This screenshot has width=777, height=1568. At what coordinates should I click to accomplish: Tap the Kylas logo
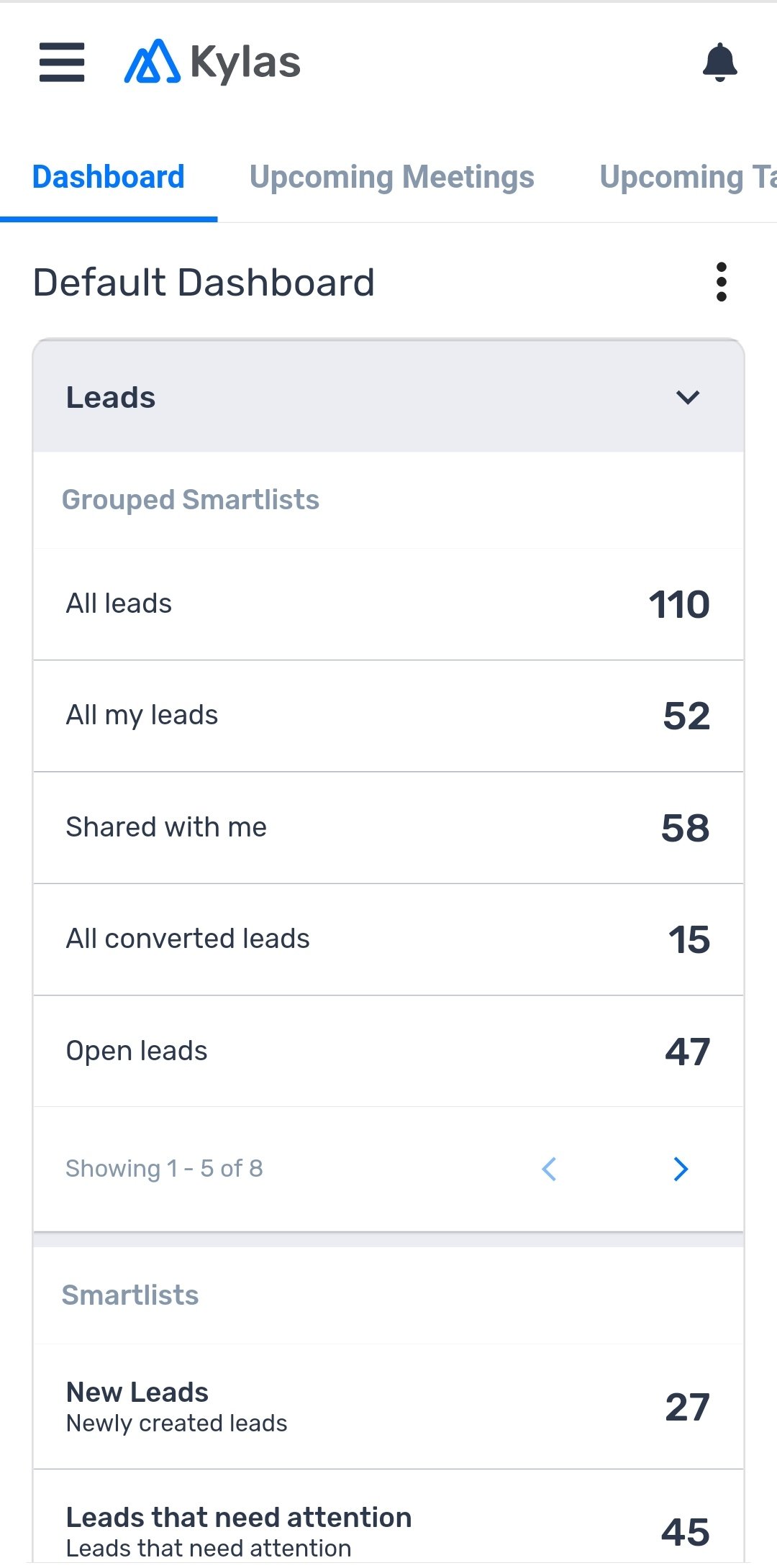pos(213,62)
